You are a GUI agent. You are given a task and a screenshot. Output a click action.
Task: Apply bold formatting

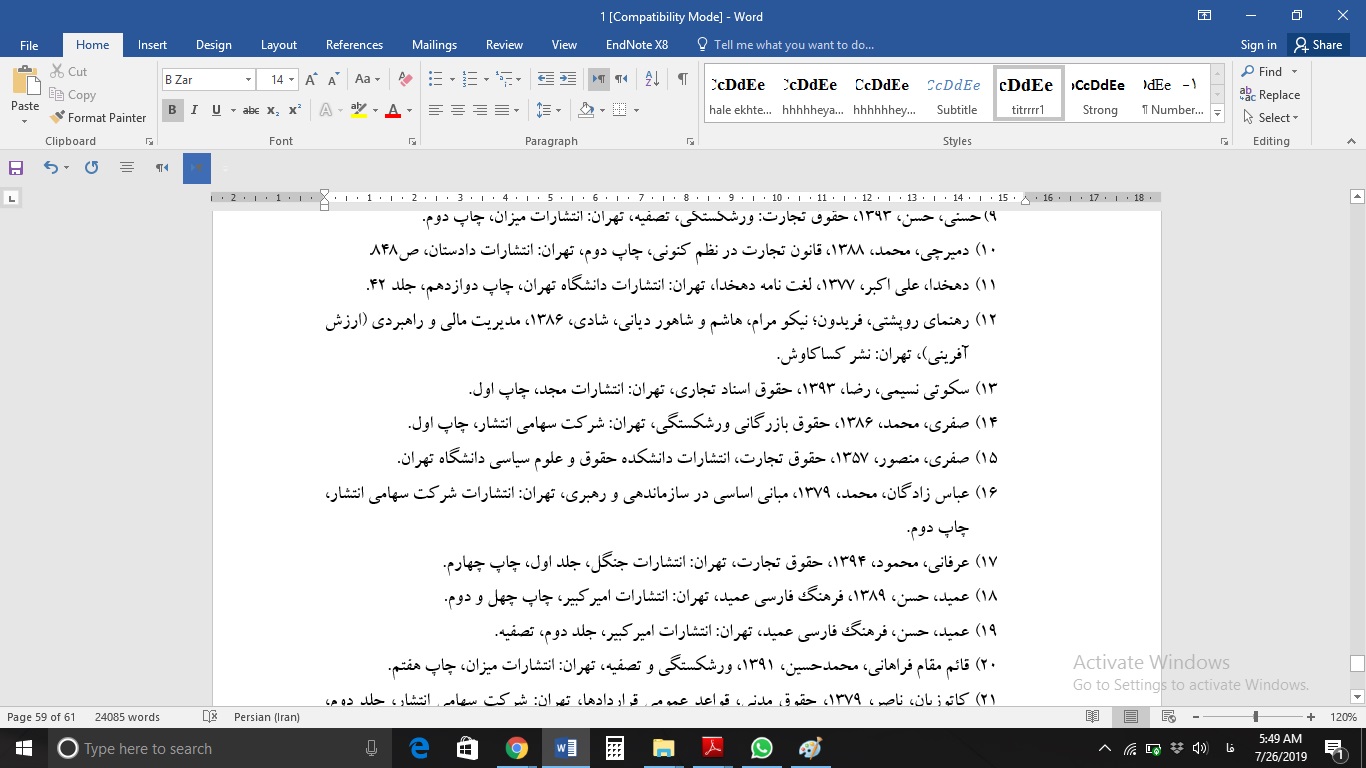170,110
